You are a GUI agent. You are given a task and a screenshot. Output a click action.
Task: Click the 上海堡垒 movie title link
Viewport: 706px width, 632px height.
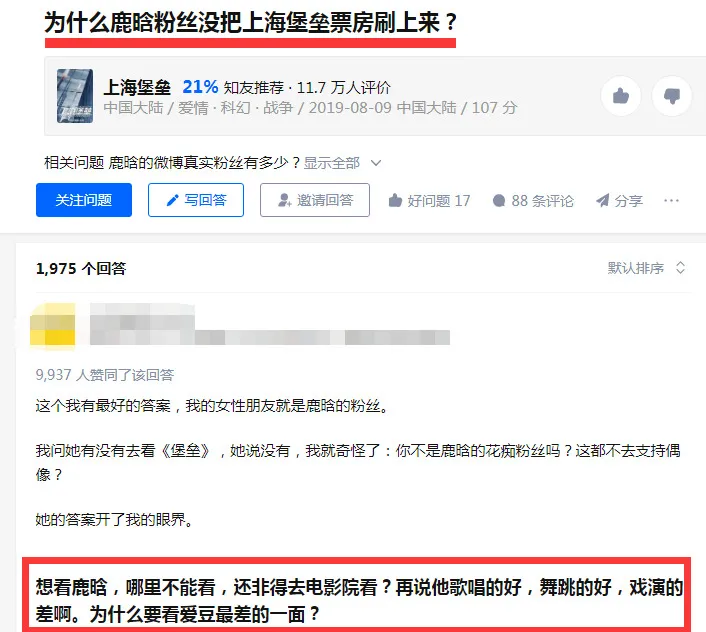pyautogui.click(x=137, y=87)
